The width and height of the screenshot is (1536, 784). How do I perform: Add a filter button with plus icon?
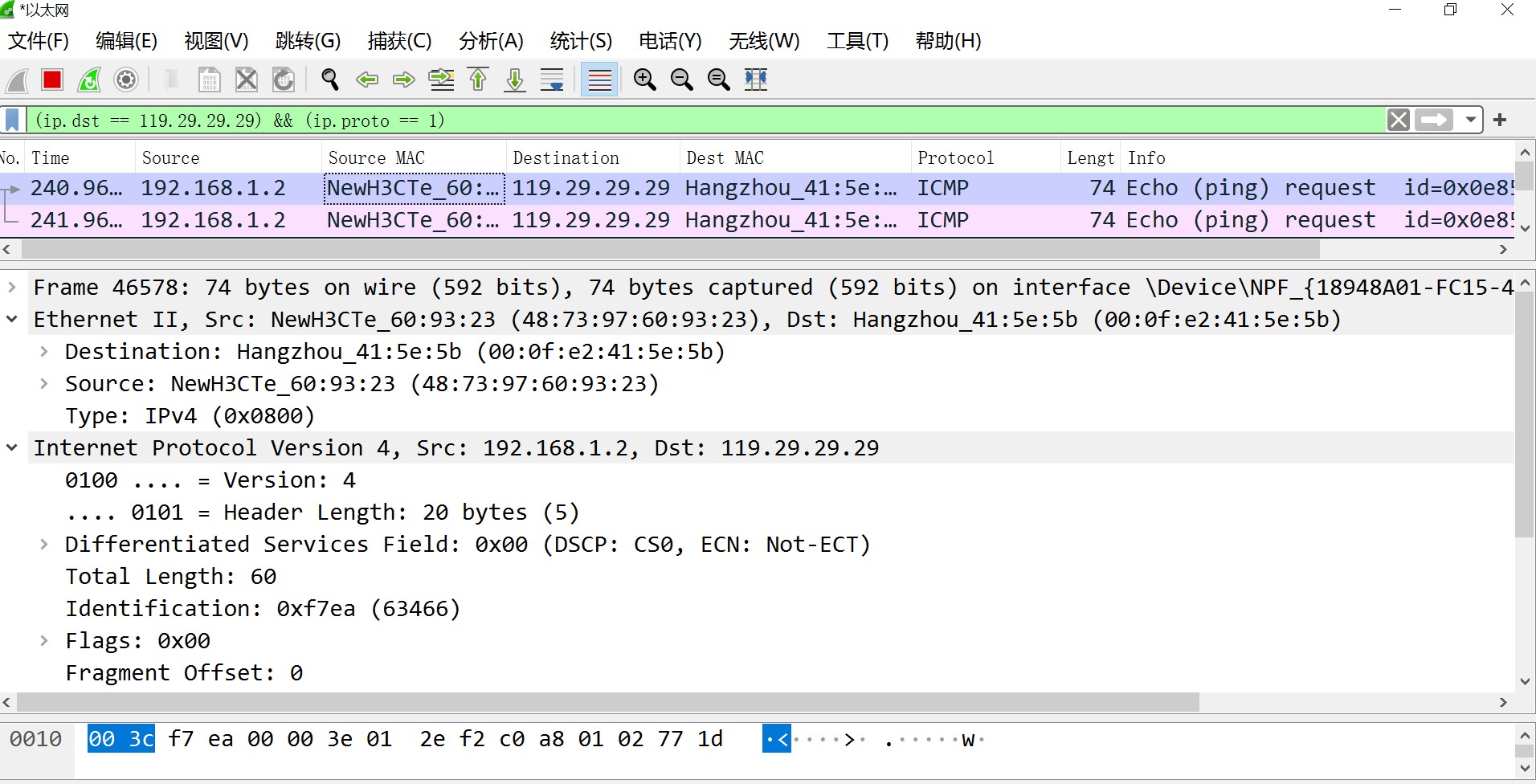click(1500, 120)
